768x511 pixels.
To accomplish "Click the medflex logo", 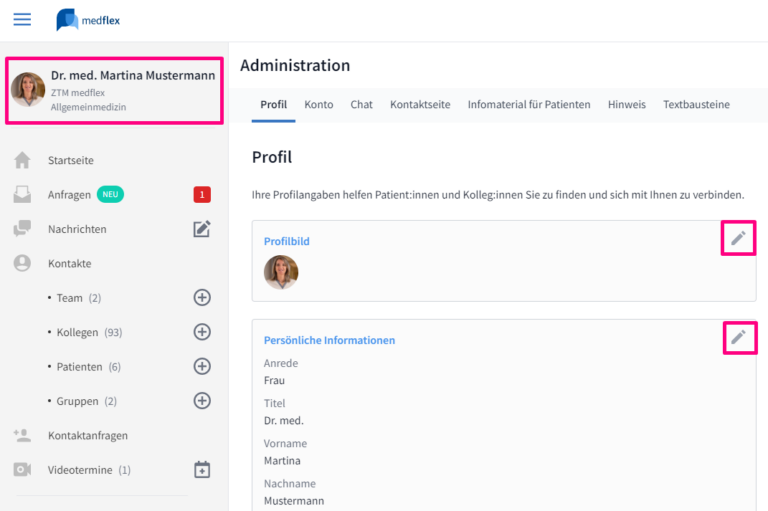I will pos(88,20).
